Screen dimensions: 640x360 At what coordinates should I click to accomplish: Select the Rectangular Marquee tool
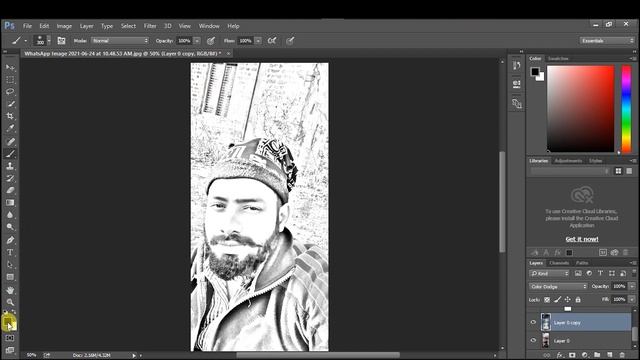coord(10,79)
